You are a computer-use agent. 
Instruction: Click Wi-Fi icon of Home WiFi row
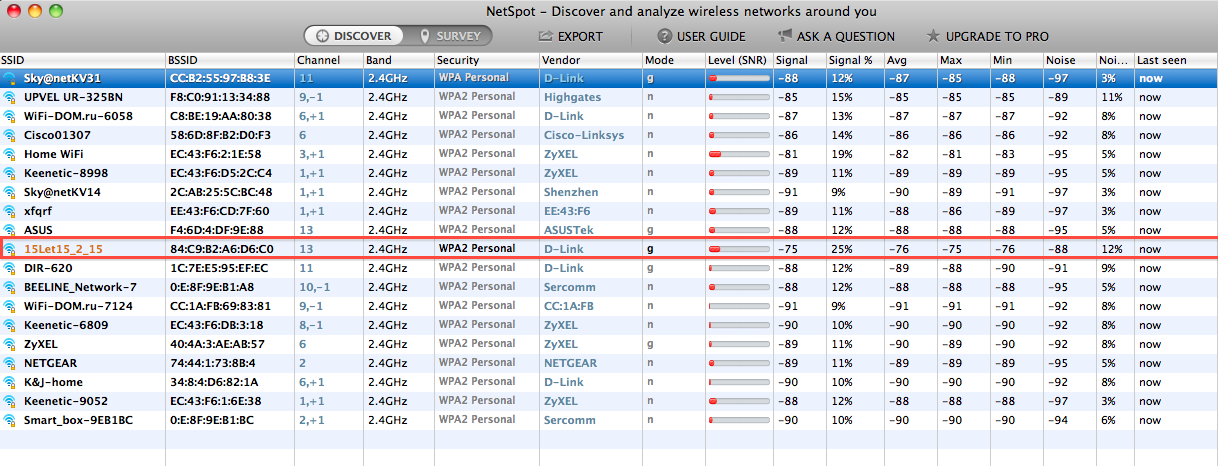tap(10, 154)
